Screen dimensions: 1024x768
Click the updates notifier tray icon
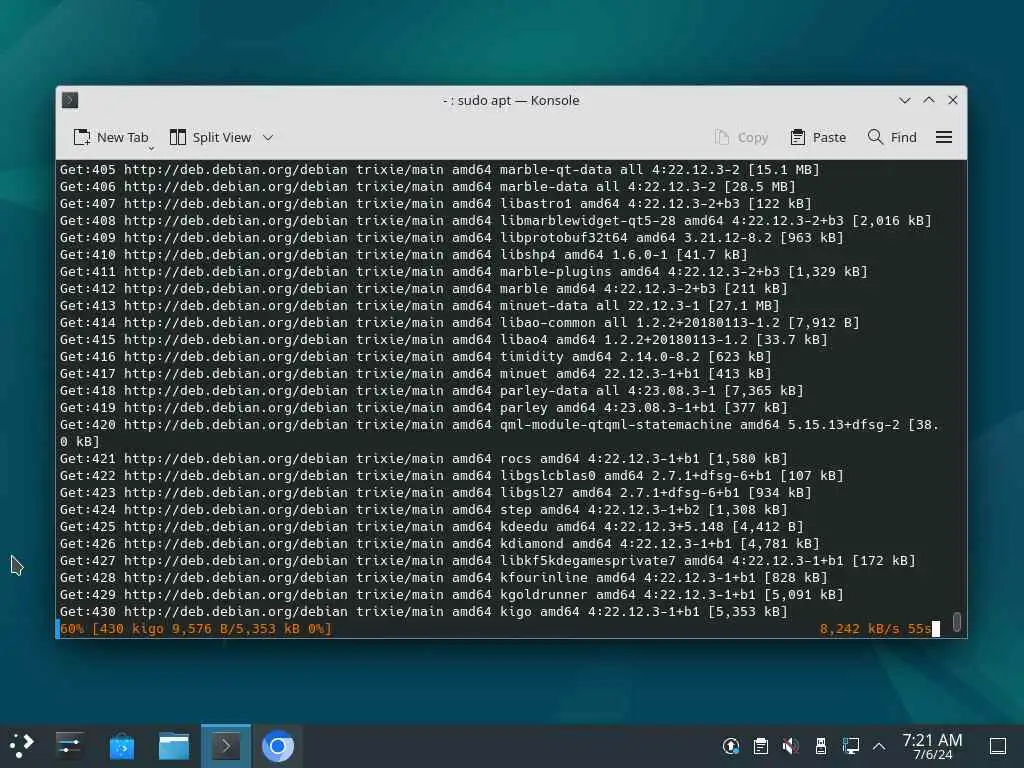click(x=731, y=746)
